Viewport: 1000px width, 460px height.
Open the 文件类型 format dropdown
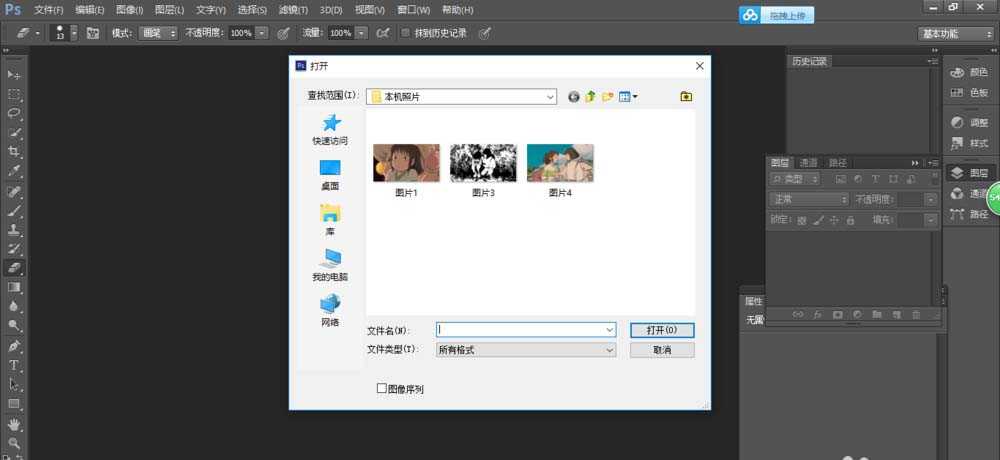(x=609, y=350)
